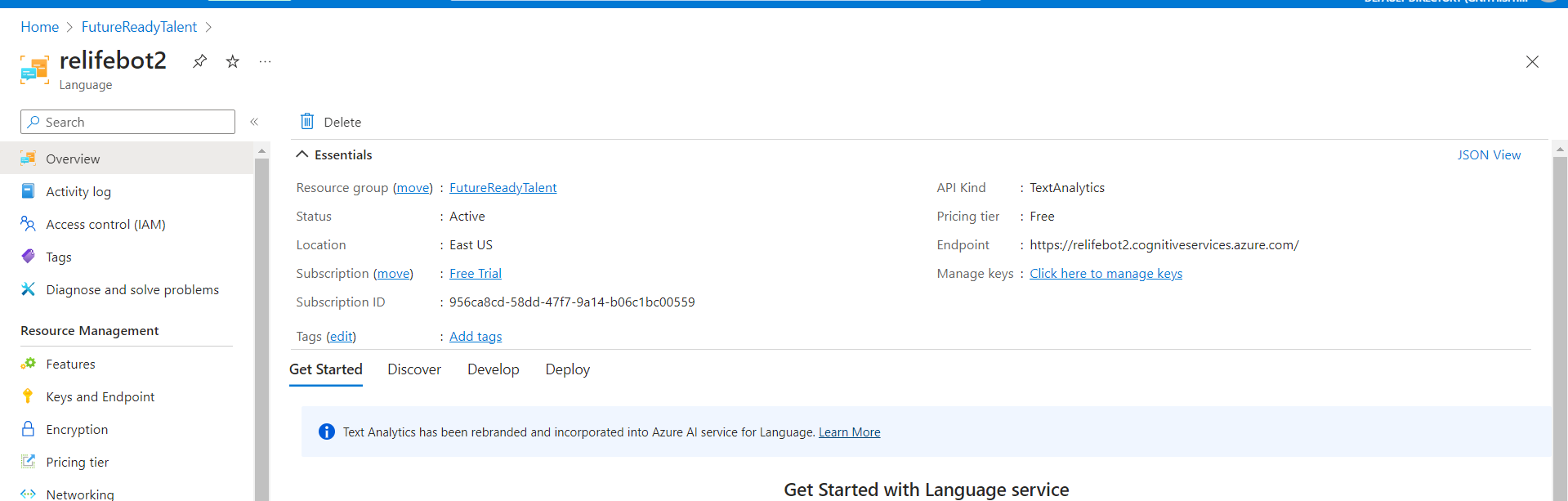This screenshot has height=501, width=1568.
Task: Click the Overview sidebar icon
Action: tap(28, 159)
